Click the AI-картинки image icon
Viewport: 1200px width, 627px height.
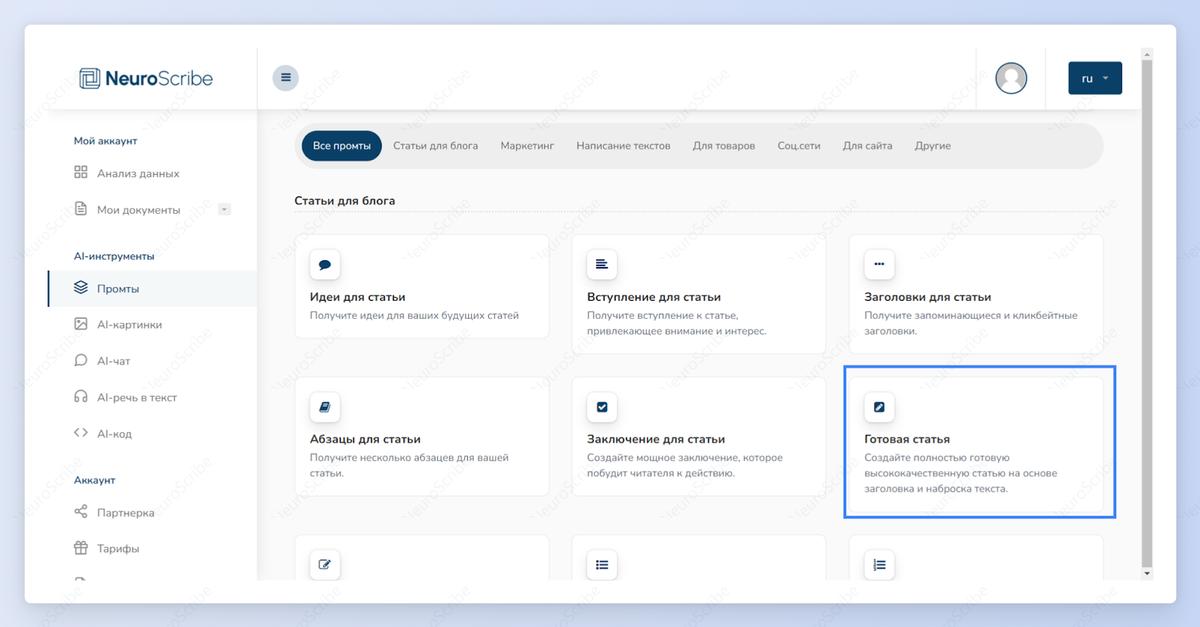(x=81, y=324)
